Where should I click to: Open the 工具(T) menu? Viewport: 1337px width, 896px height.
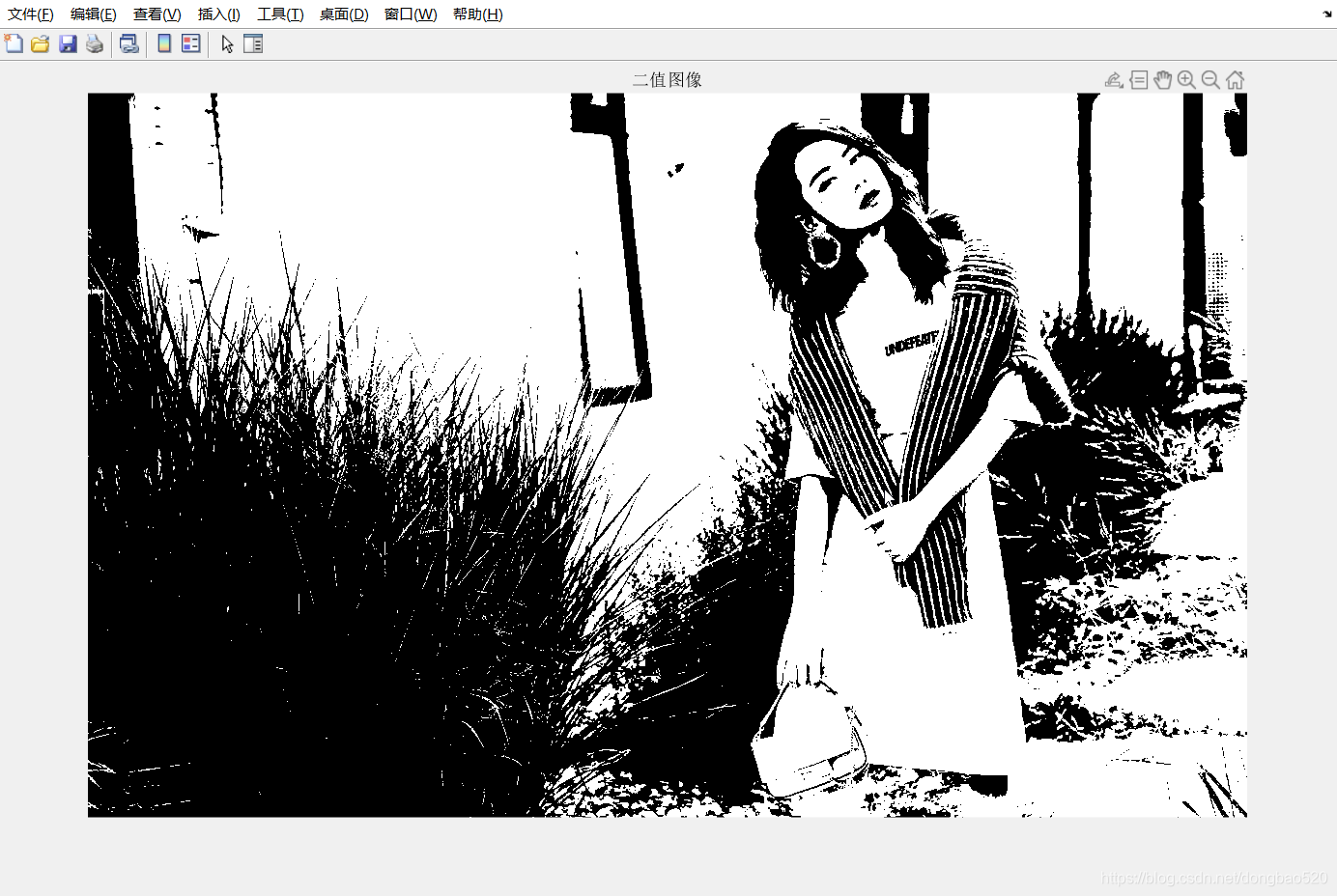pyautogui.click(x=280, y=14)
